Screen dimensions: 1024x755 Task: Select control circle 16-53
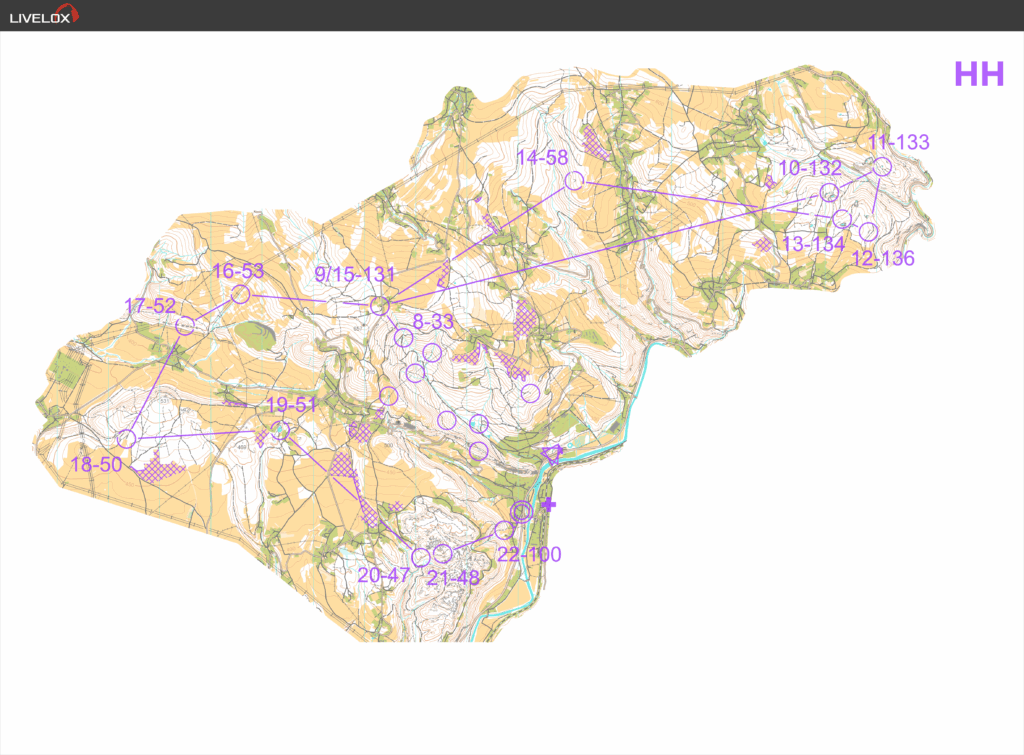pos(240,294)
